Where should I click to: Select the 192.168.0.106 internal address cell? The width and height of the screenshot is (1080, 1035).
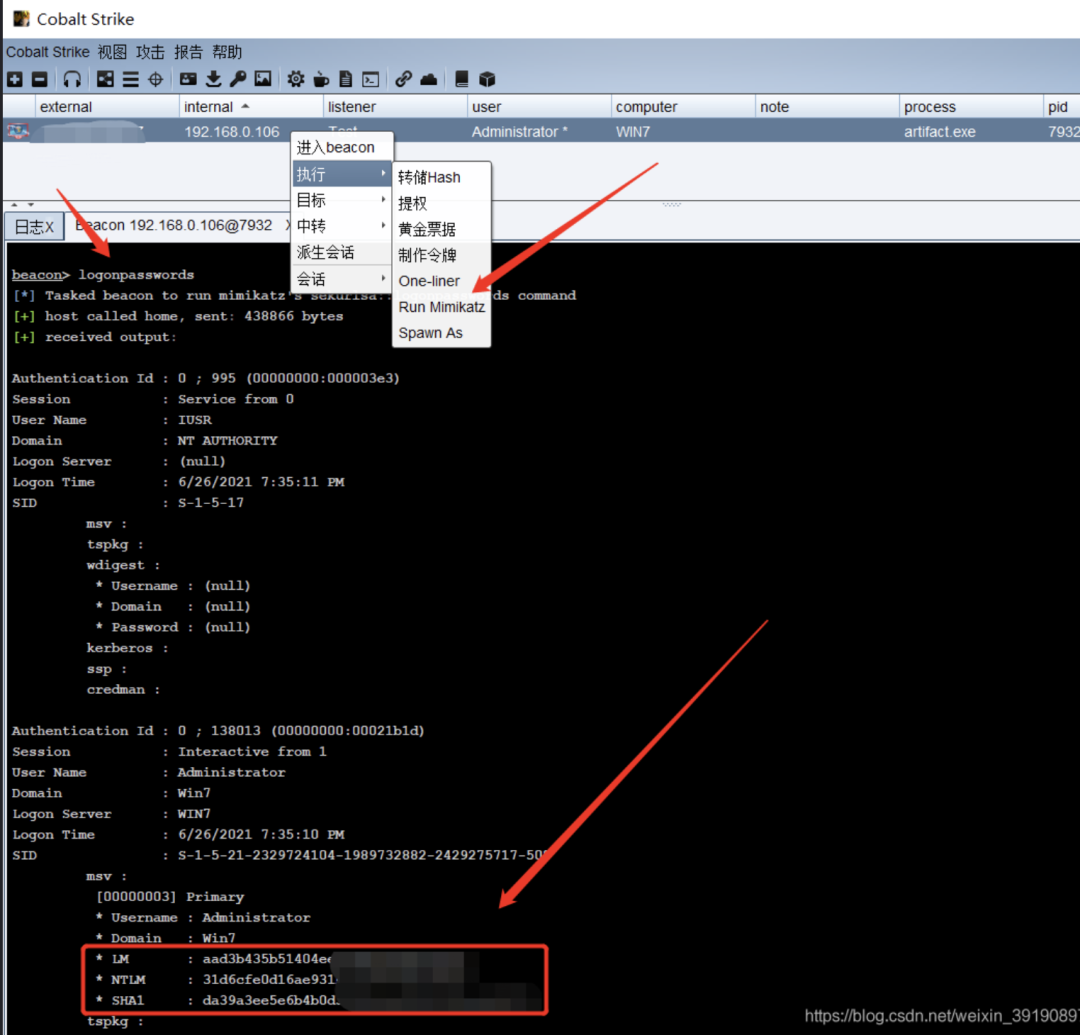click(231, 132)
